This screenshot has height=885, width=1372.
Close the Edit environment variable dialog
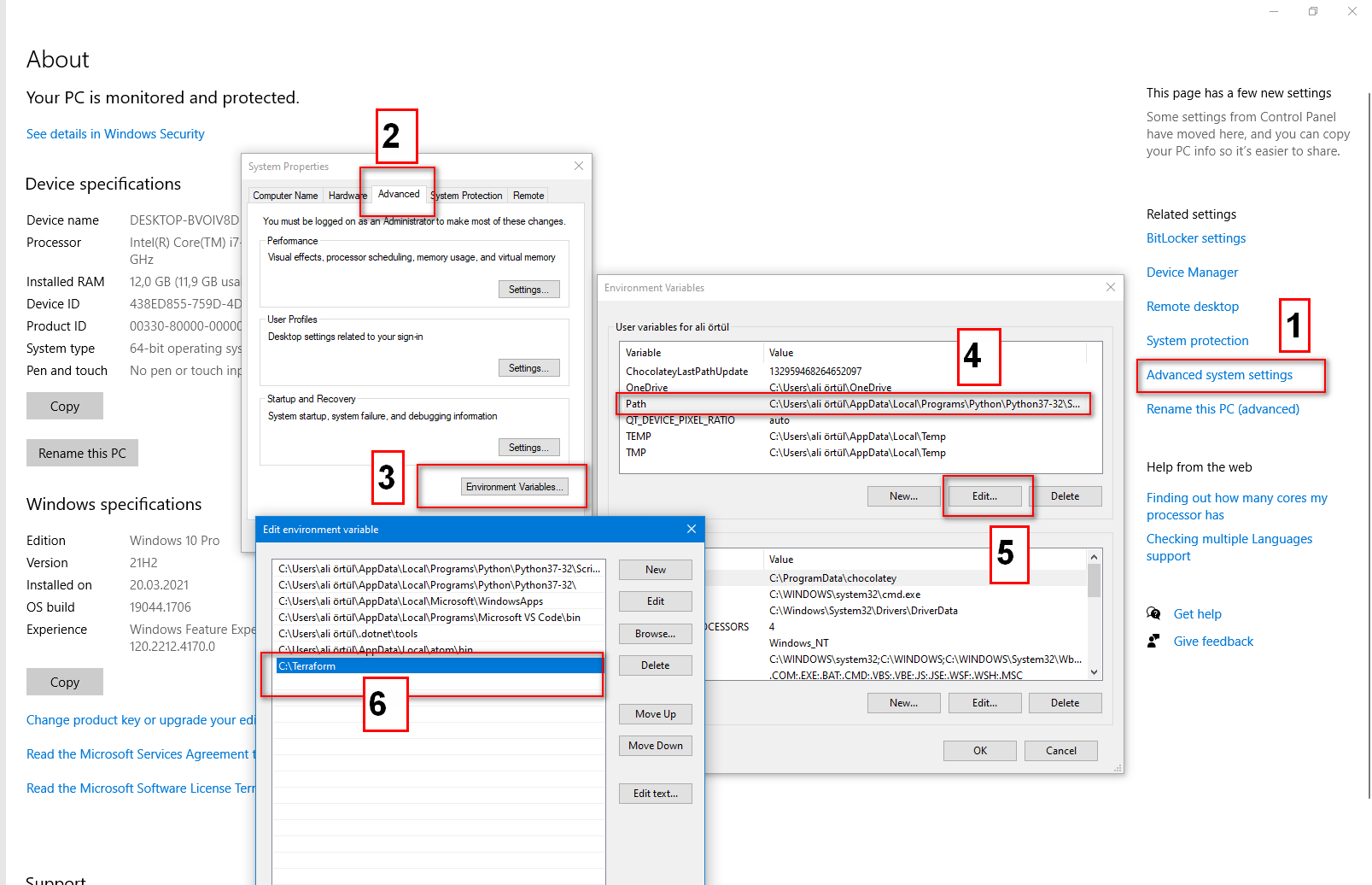point(692,530)
